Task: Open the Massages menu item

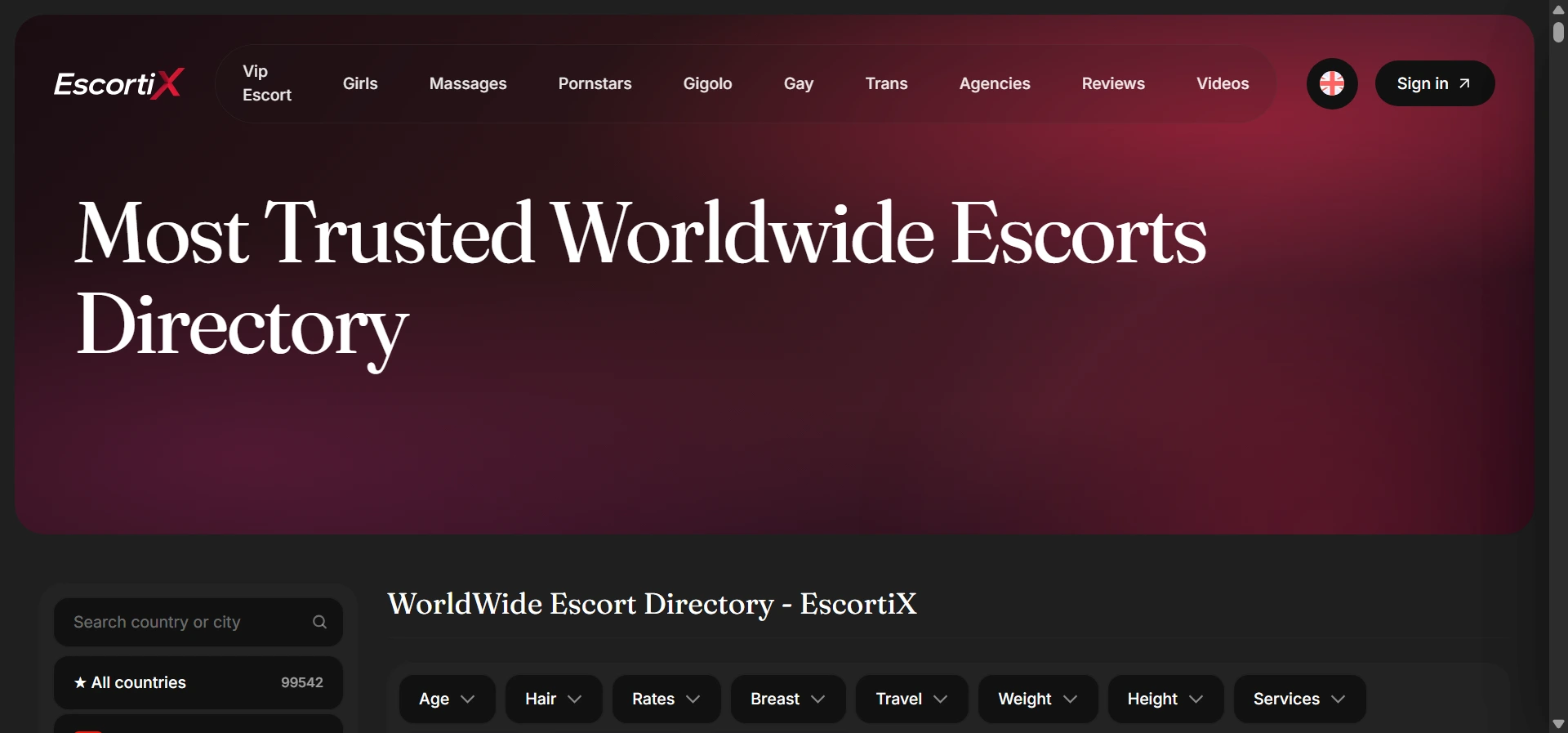Action: tap(468, 83)
